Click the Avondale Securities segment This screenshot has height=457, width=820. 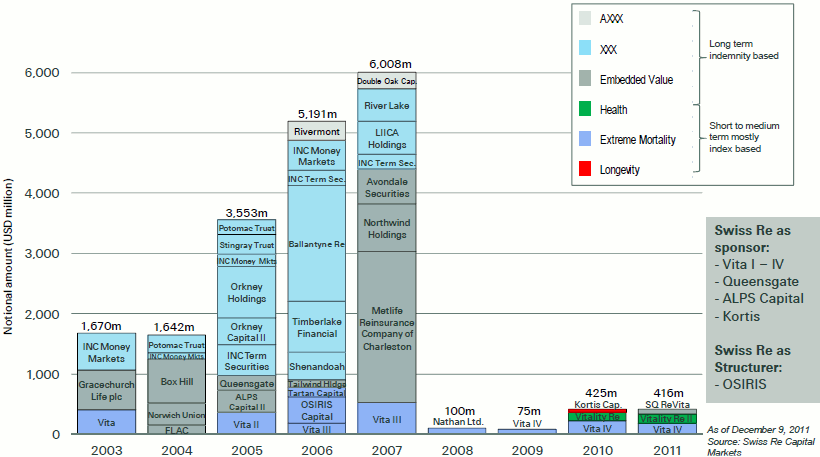387,186
